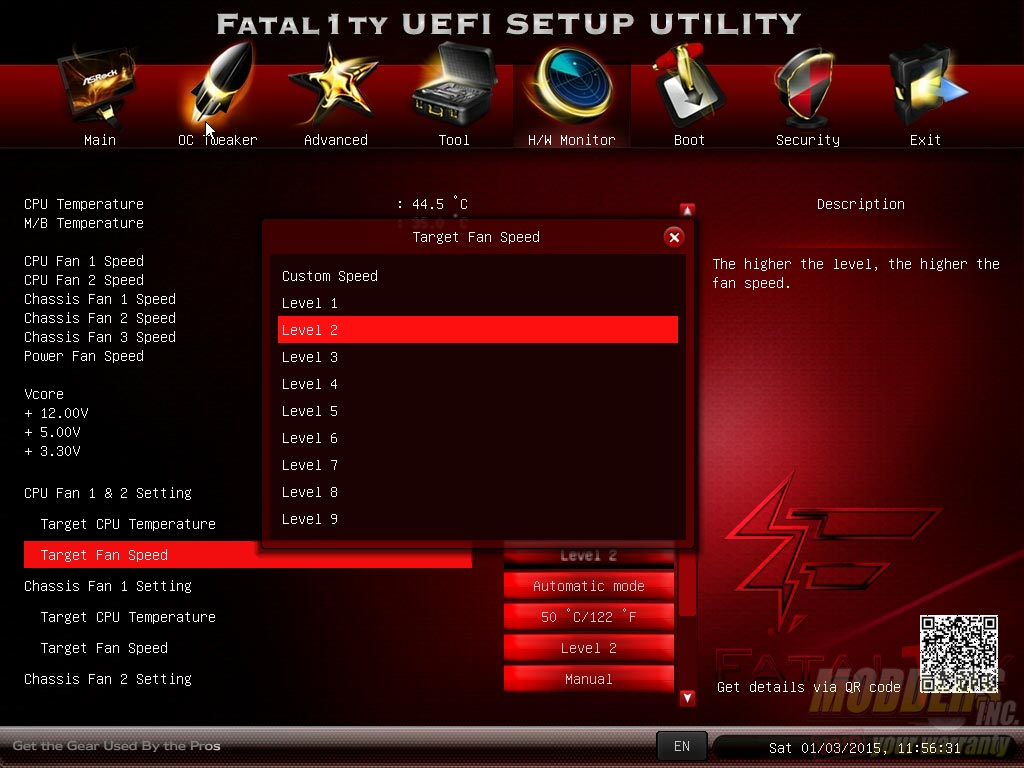Open Chassis Fan 1 Automatic mode dropdown
This screenshot has height=768, width=1024.
pos(588,586)
